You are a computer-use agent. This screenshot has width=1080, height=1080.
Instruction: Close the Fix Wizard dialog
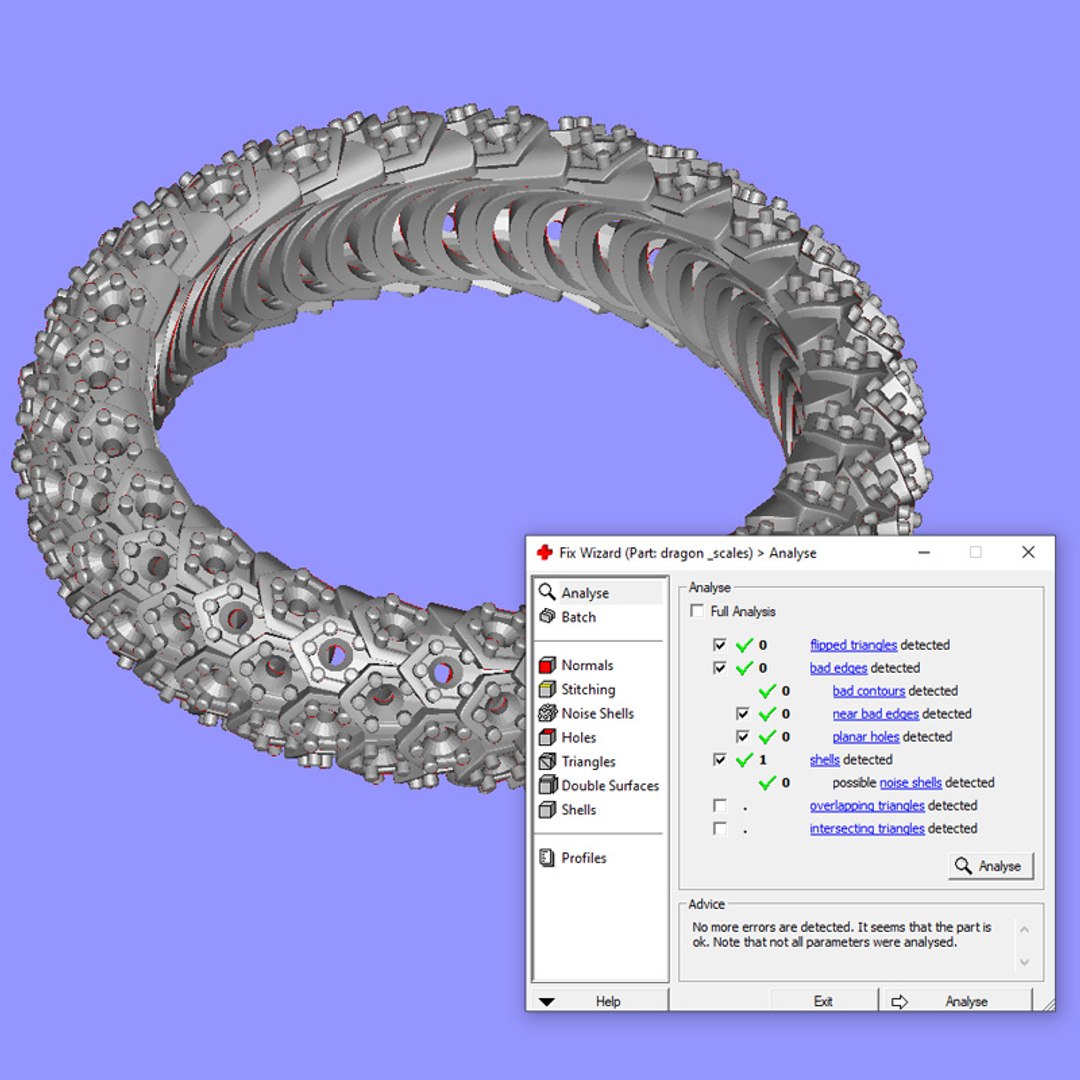(1028, 552)
